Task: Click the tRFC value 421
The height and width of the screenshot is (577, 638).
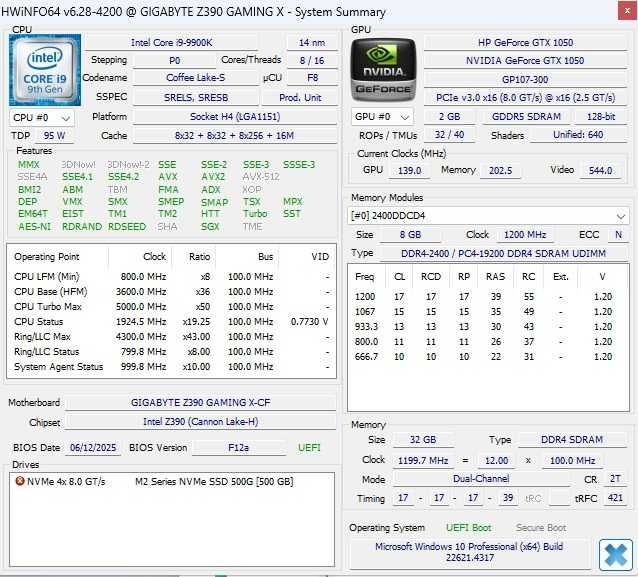Action: click(615, 498)
